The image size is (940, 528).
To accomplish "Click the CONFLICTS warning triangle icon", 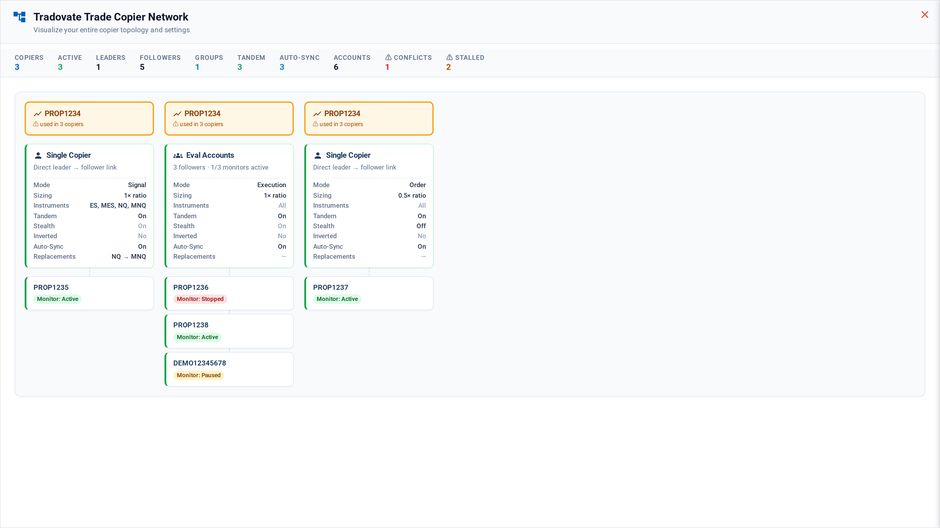I will tap(388, 58).
